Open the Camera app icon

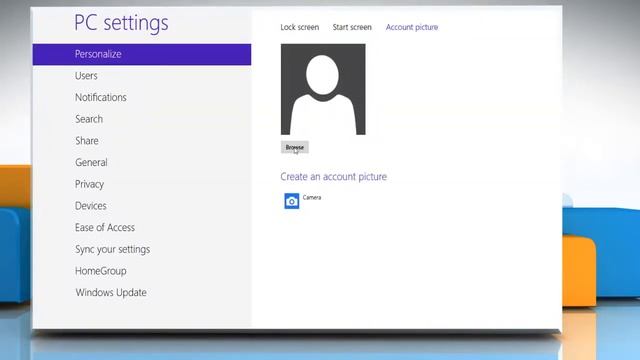coord(291,201)
